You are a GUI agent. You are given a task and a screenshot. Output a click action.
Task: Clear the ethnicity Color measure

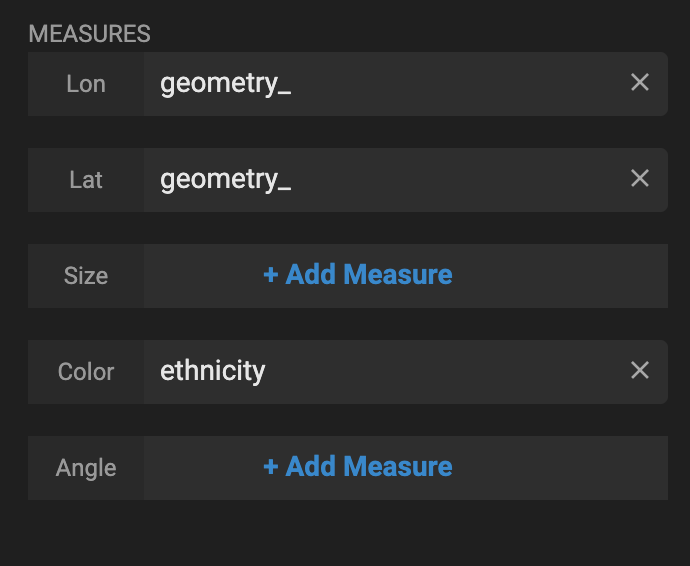coord(640,371)
